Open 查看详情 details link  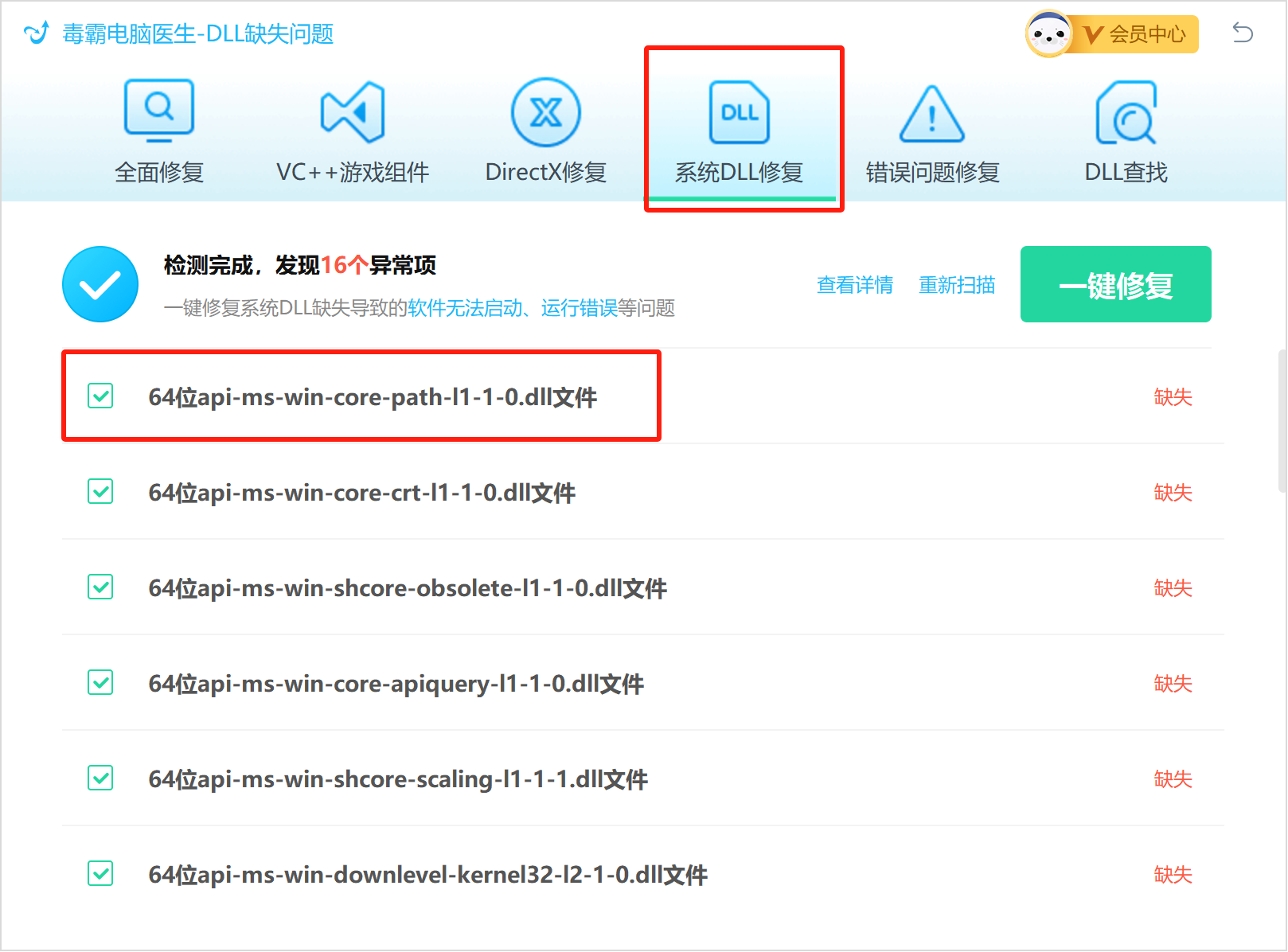(854, 285)
